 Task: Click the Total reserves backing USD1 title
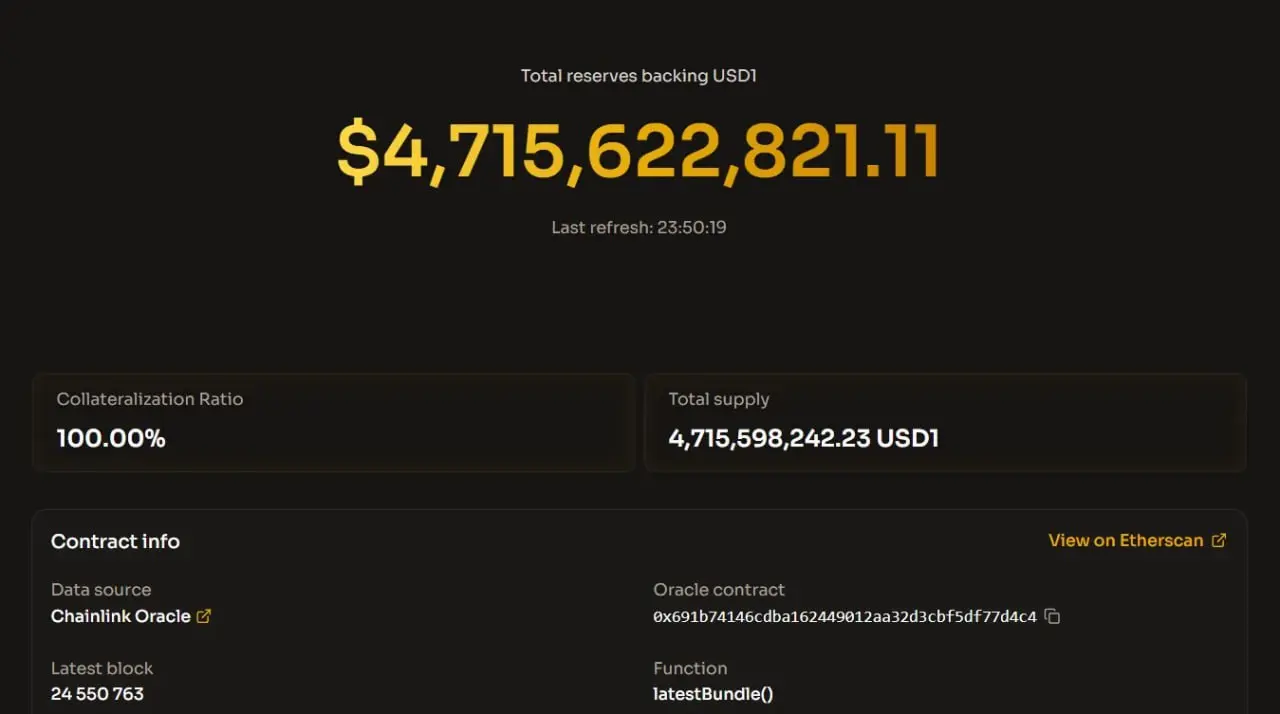point(638,76)
